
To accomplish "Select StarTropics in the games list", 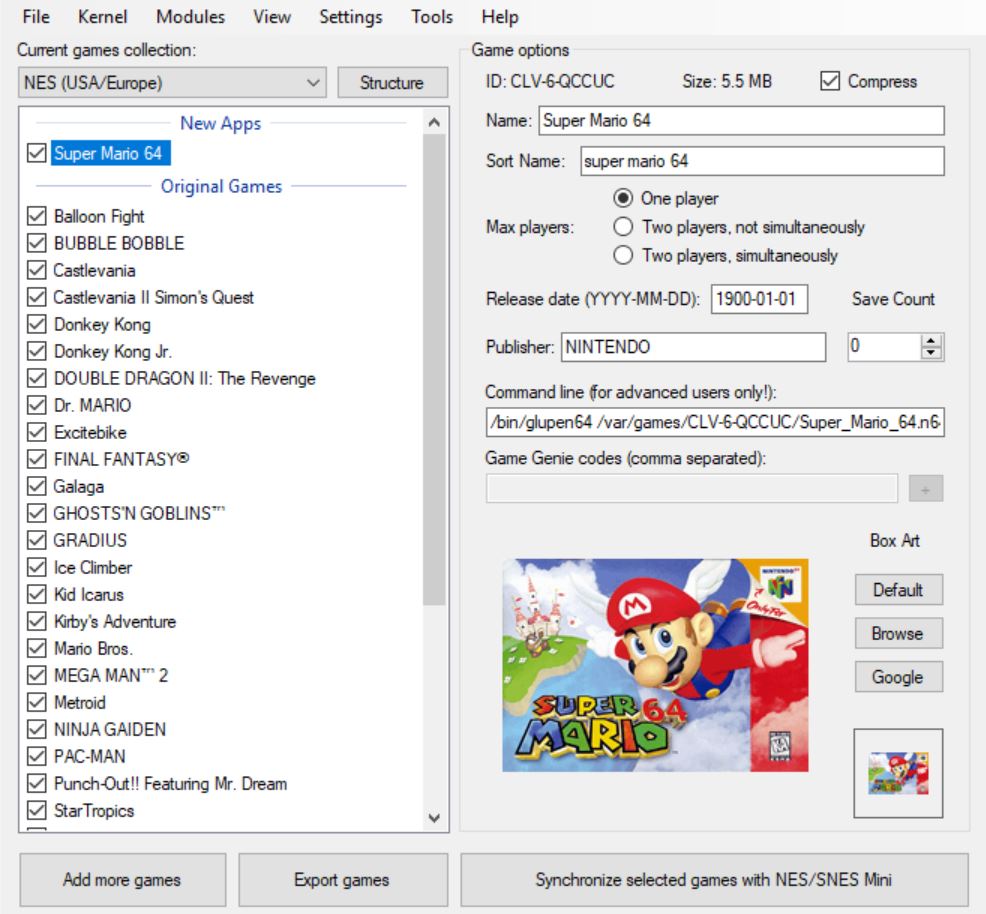I will point(94,811).
